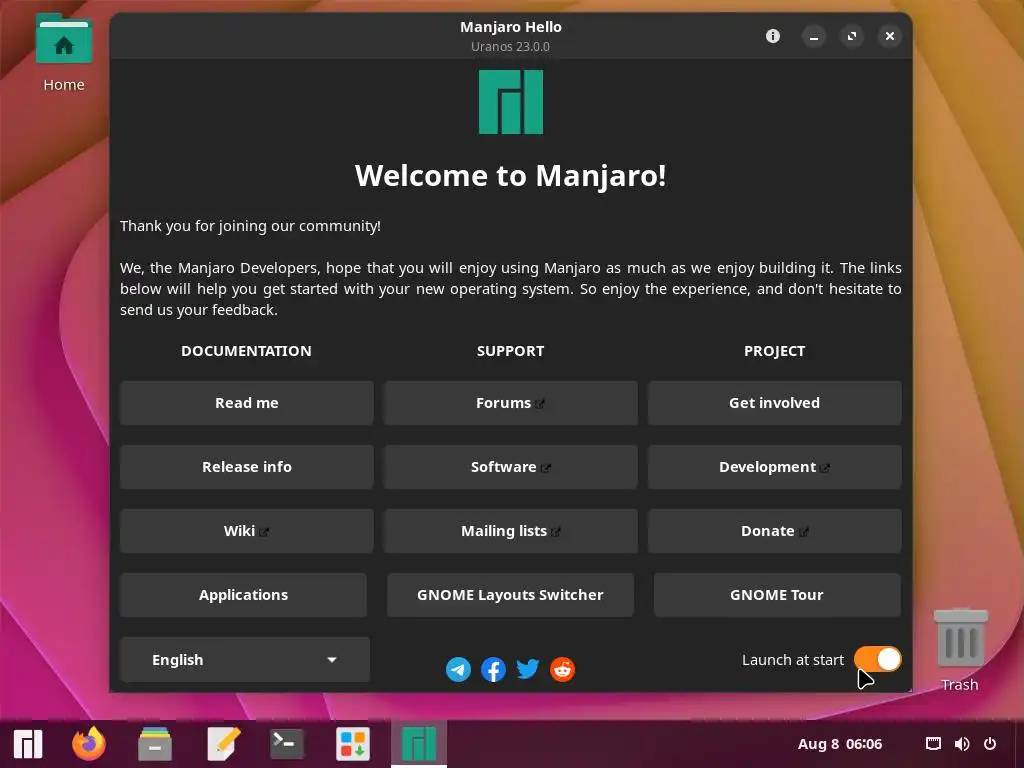Open the file manager from the taskbar
Viewport: 1024px width, 768px height.
pyautogui.click(x=155, y=744)
